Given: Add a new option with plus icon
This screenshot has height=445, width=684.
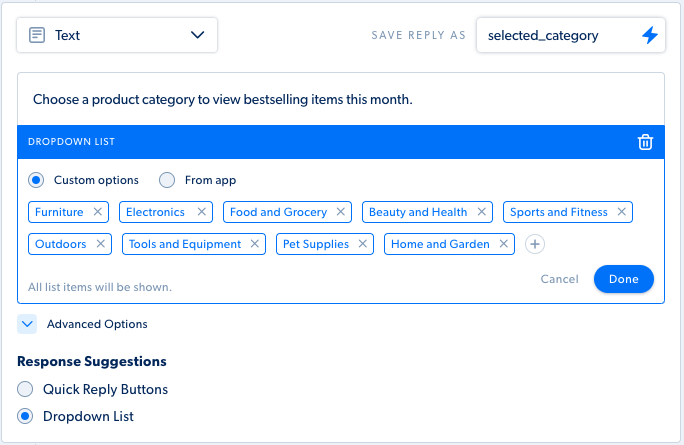Looking at the screenshot, I should point(535,244).
